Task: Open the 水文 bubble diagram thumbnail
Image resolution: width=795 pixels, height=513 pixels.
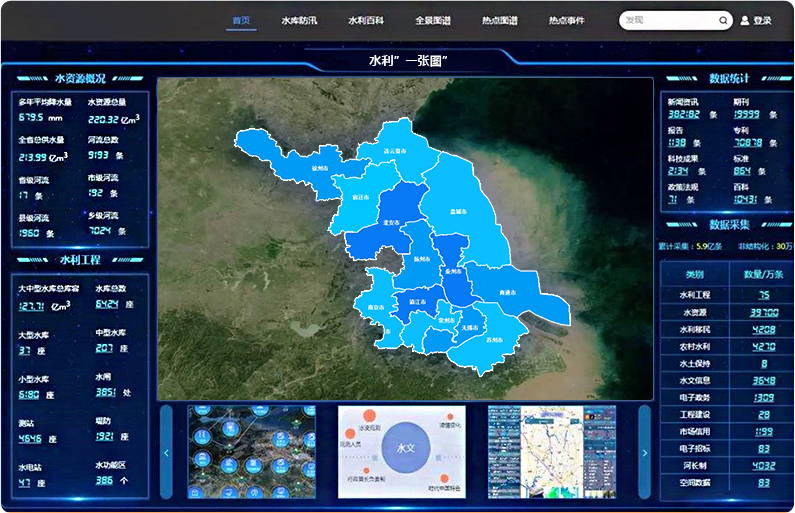Action: tap(401, 451)
